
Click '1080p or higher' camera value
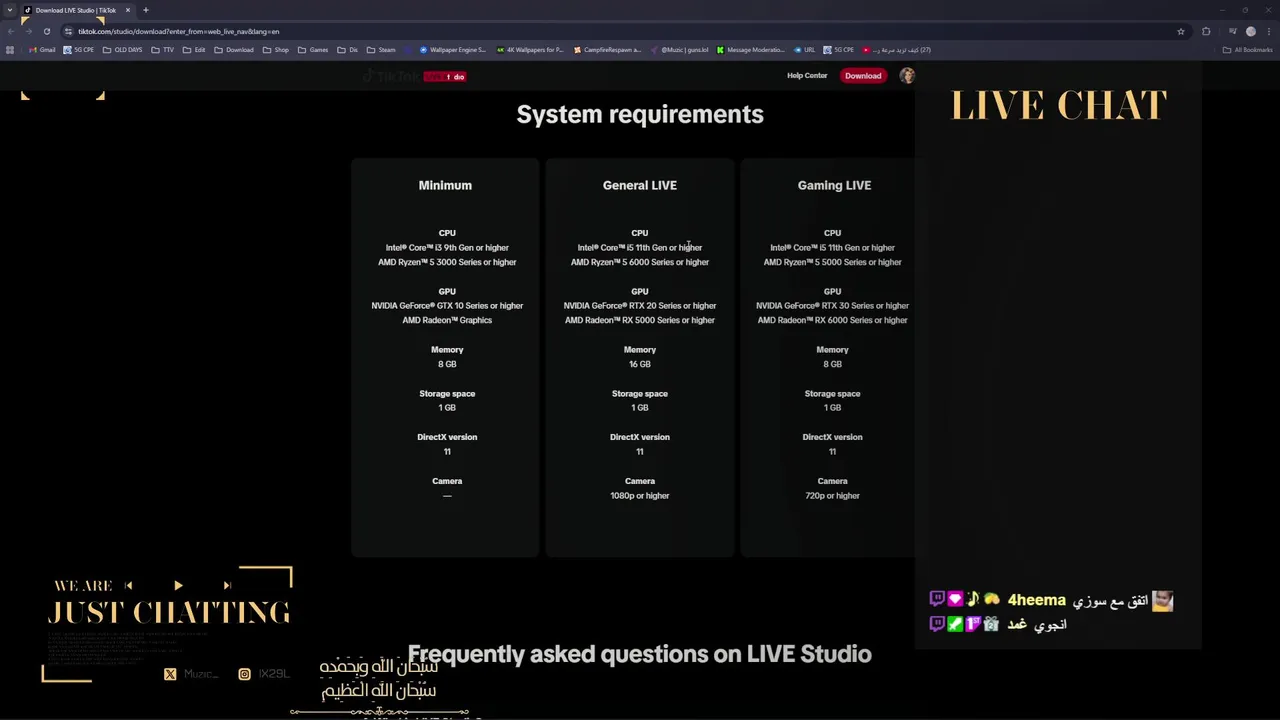point(640,496)
